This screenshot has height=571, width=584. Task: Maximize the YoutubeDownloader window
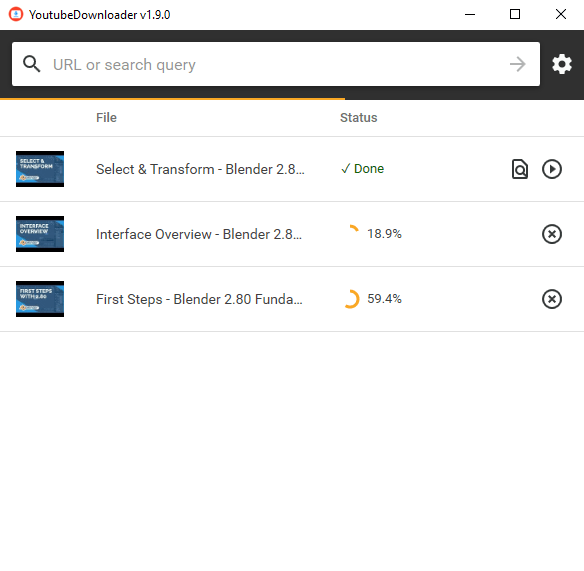[515, 15]
